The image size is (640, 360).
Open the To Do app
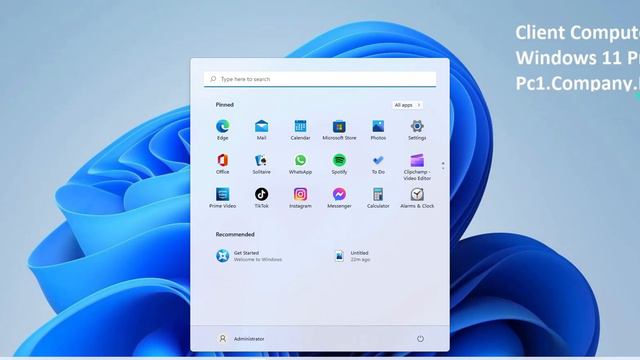[x=378, y=164]
